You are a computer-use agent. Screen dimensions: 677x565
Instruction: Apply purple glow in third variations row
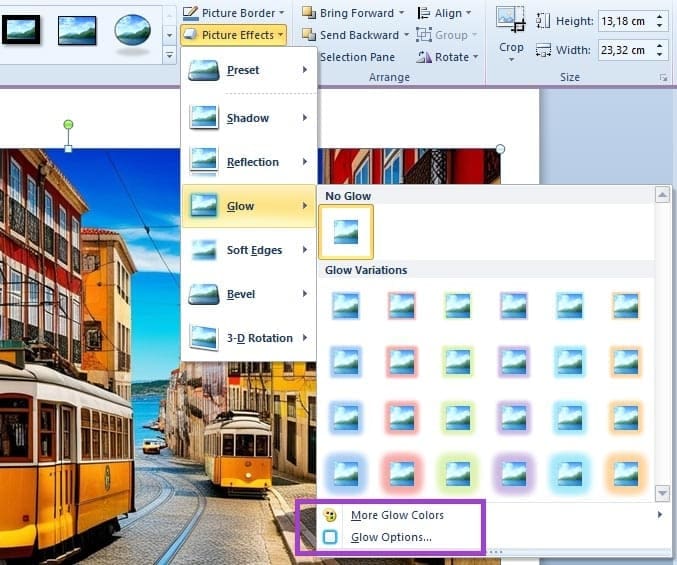click(514, 418)
